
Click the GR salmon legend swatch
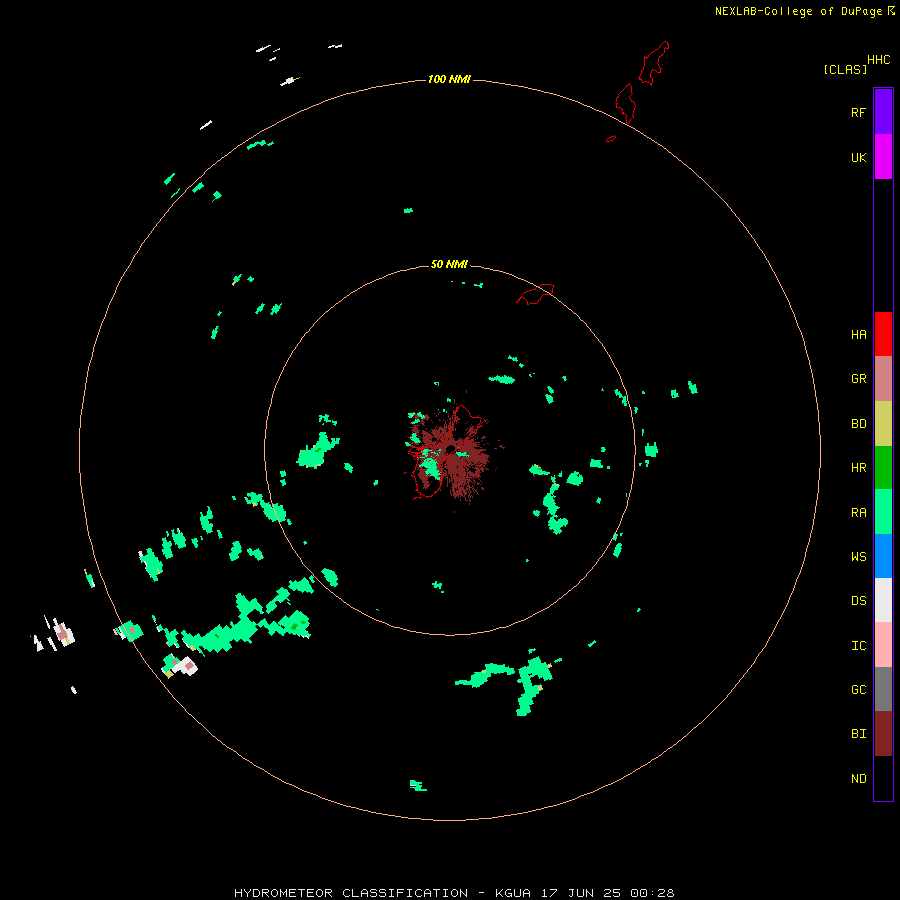point(883,379)
